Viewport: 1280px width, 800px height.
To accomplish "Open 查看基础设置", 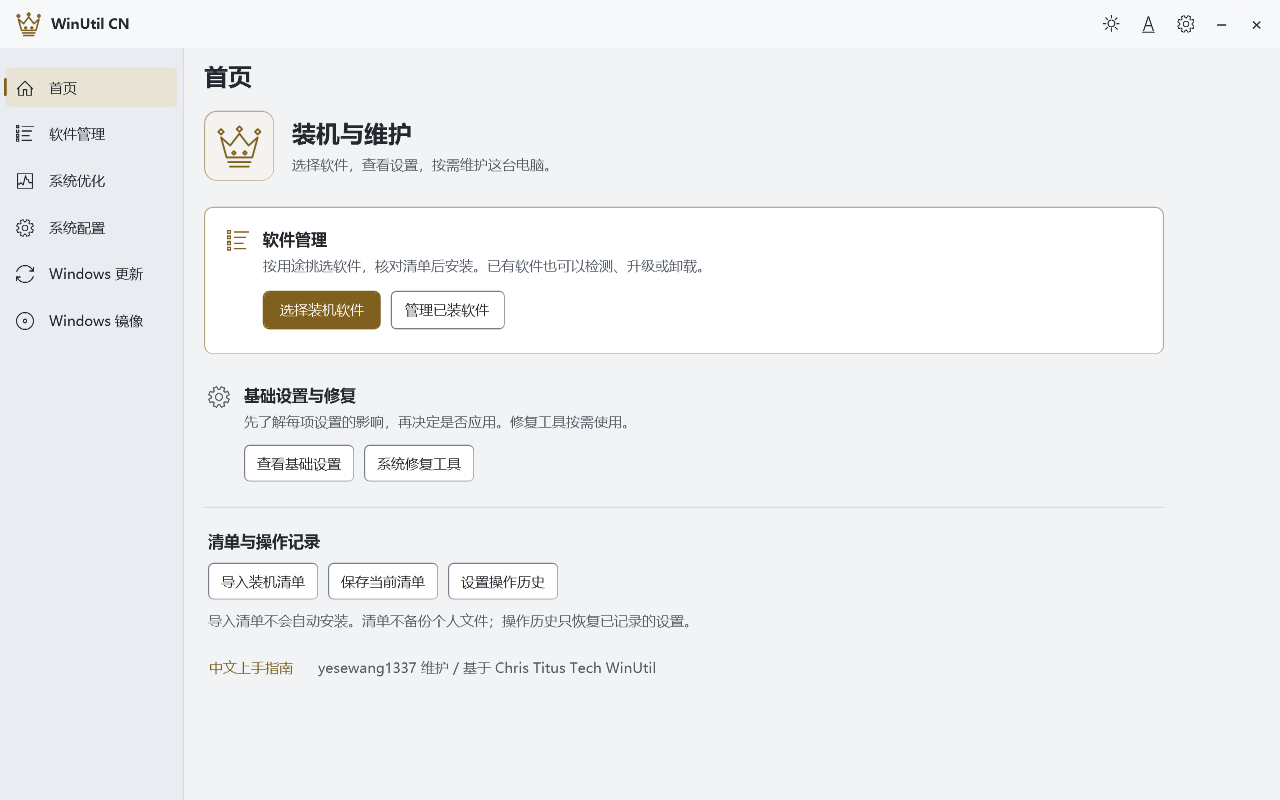I will tap(299, 463).
